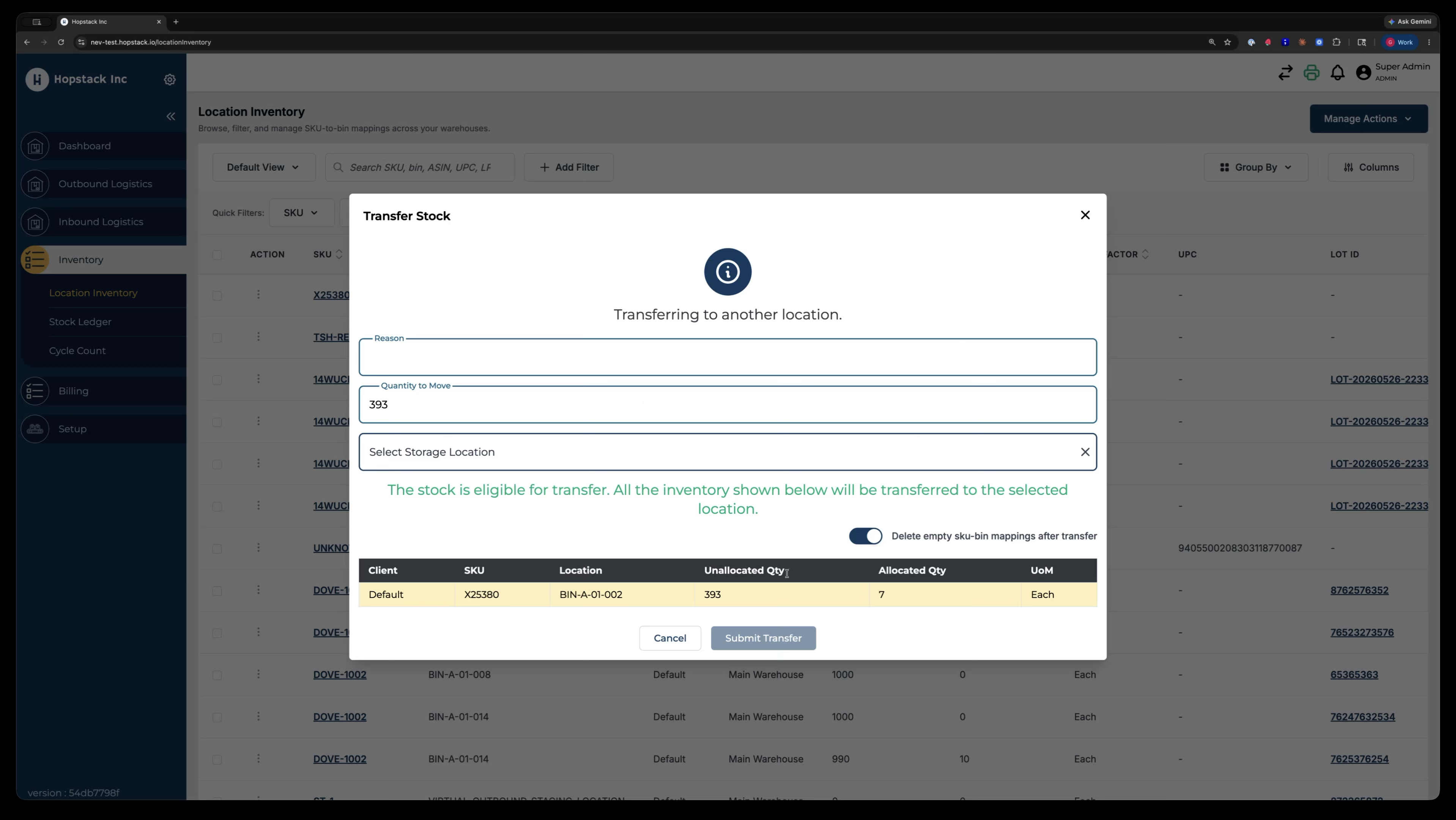Check the X25380 row checkbox
1456x820 pixels.
(217, 296)
